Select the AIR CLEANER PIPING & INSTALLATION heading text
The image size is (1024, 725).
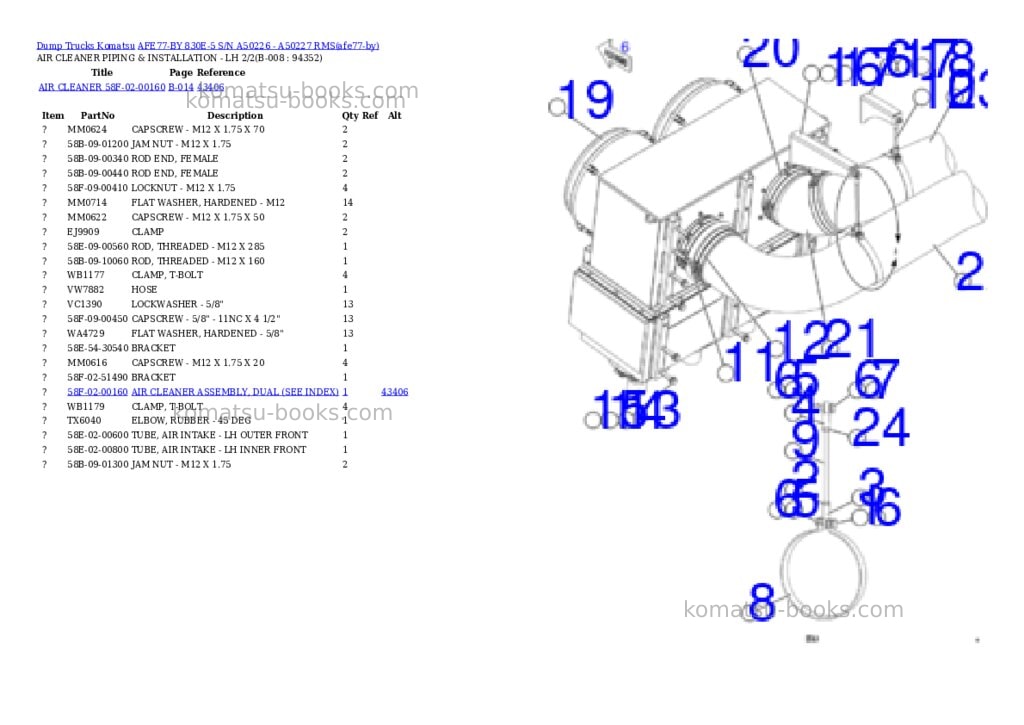[x=180, y=58]
